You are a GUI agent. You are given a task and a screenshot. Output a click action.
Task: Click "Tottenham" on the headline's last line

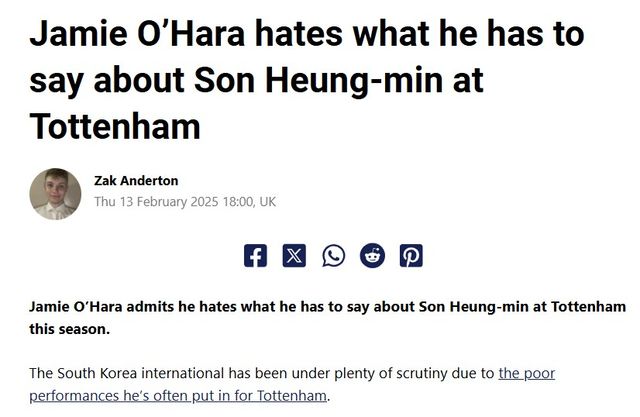coord(115,126)
